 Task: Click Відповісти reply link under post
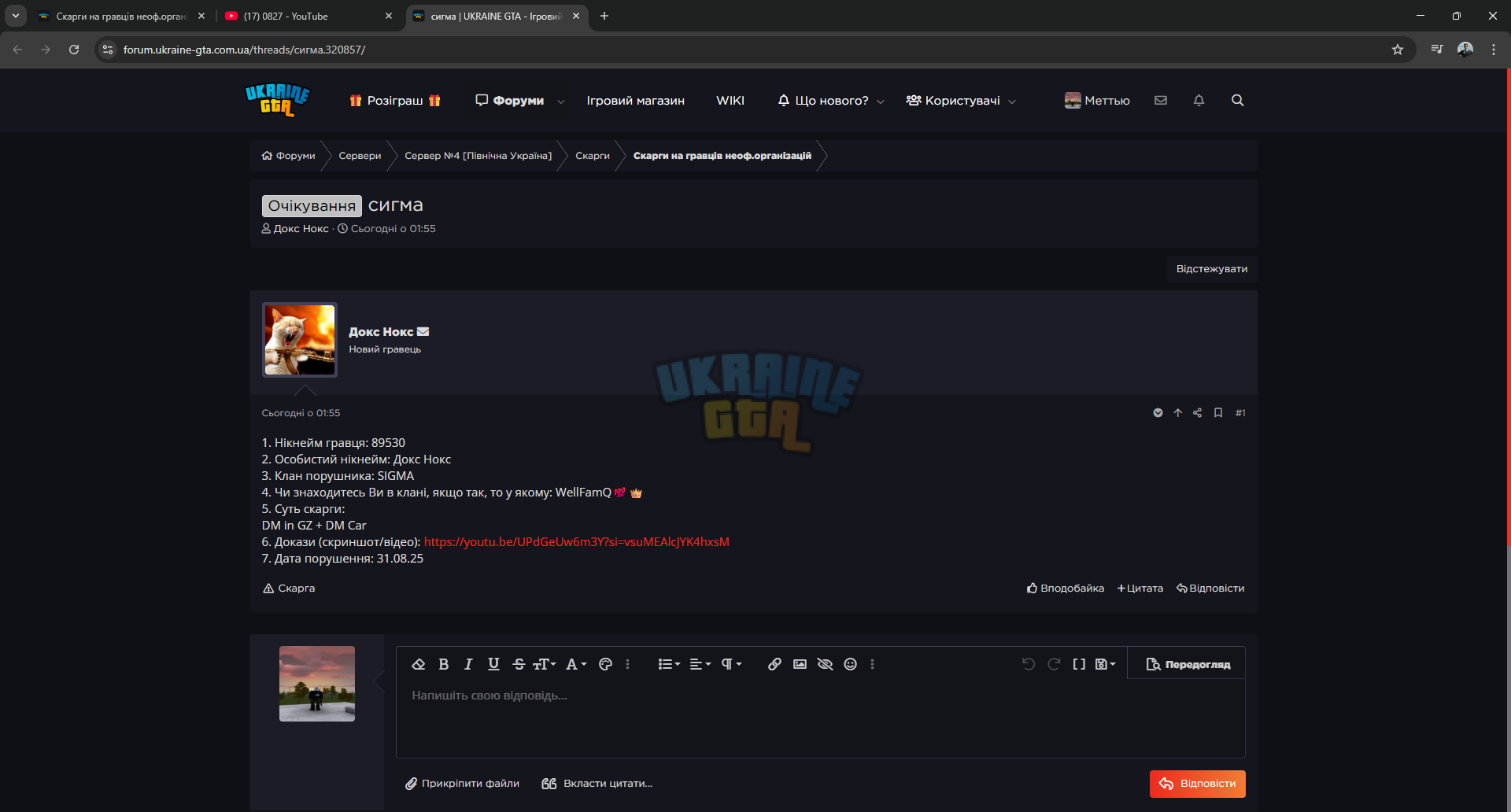point(1210,589)
